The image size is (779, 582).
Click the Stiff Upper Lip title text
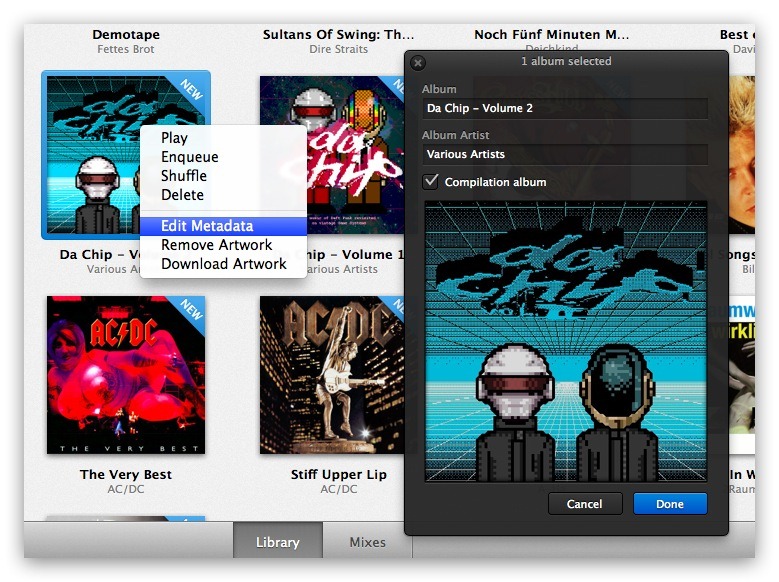(x=338, y=474)
